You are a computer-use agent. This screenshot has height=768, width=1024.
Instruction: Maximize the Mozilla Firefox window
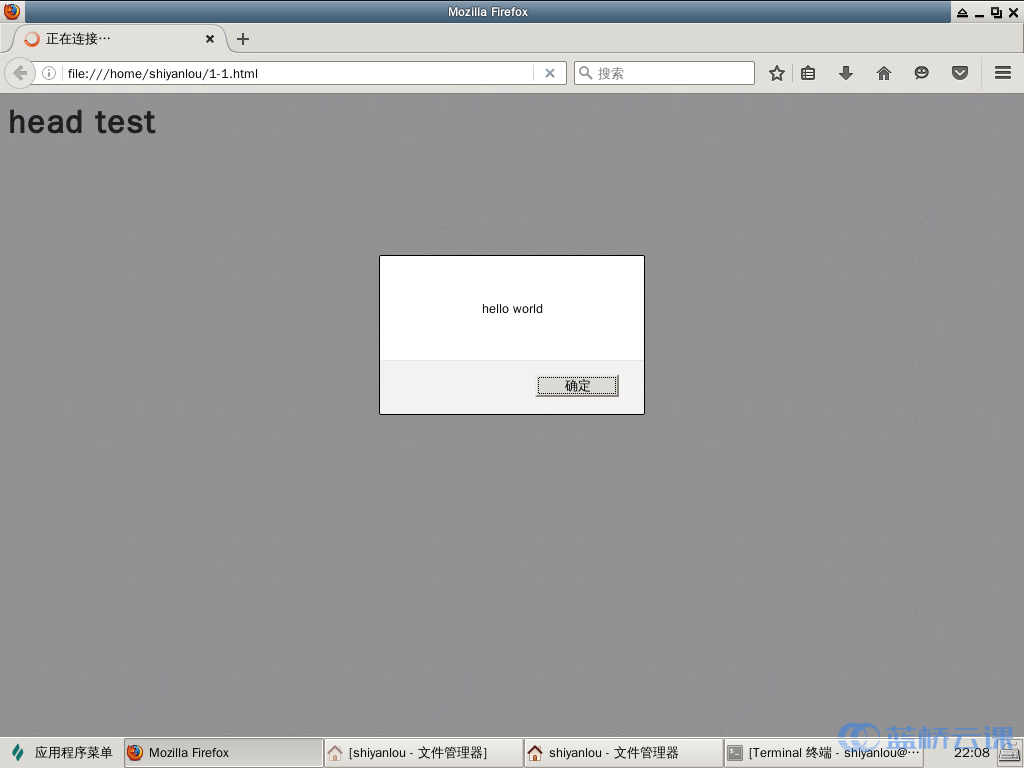pos(996,12)
